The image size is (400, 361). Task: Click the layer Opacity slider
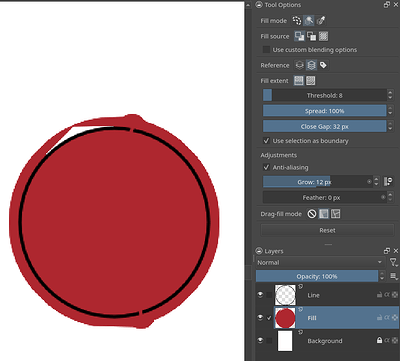coord(317,276)
